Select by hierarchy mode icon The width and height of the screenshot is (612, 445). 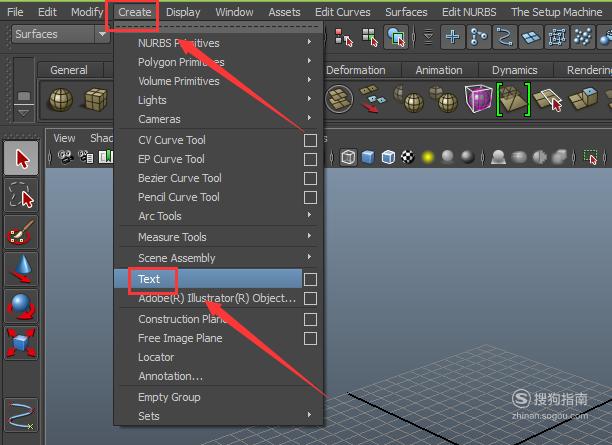pos(343,37)
